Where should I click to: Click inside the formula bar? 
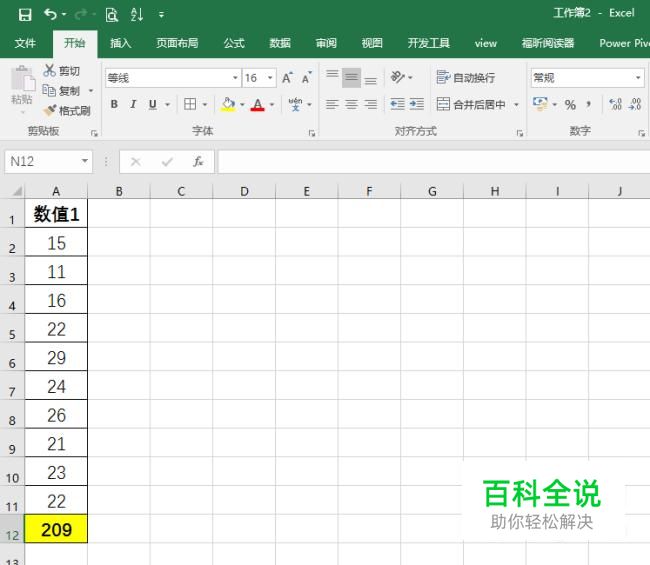tap(433, 161)
